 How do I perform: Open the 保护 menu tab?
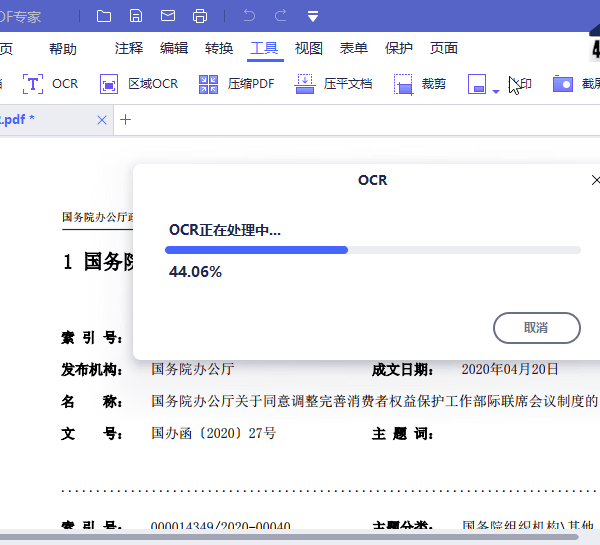[x=399, y=48]
